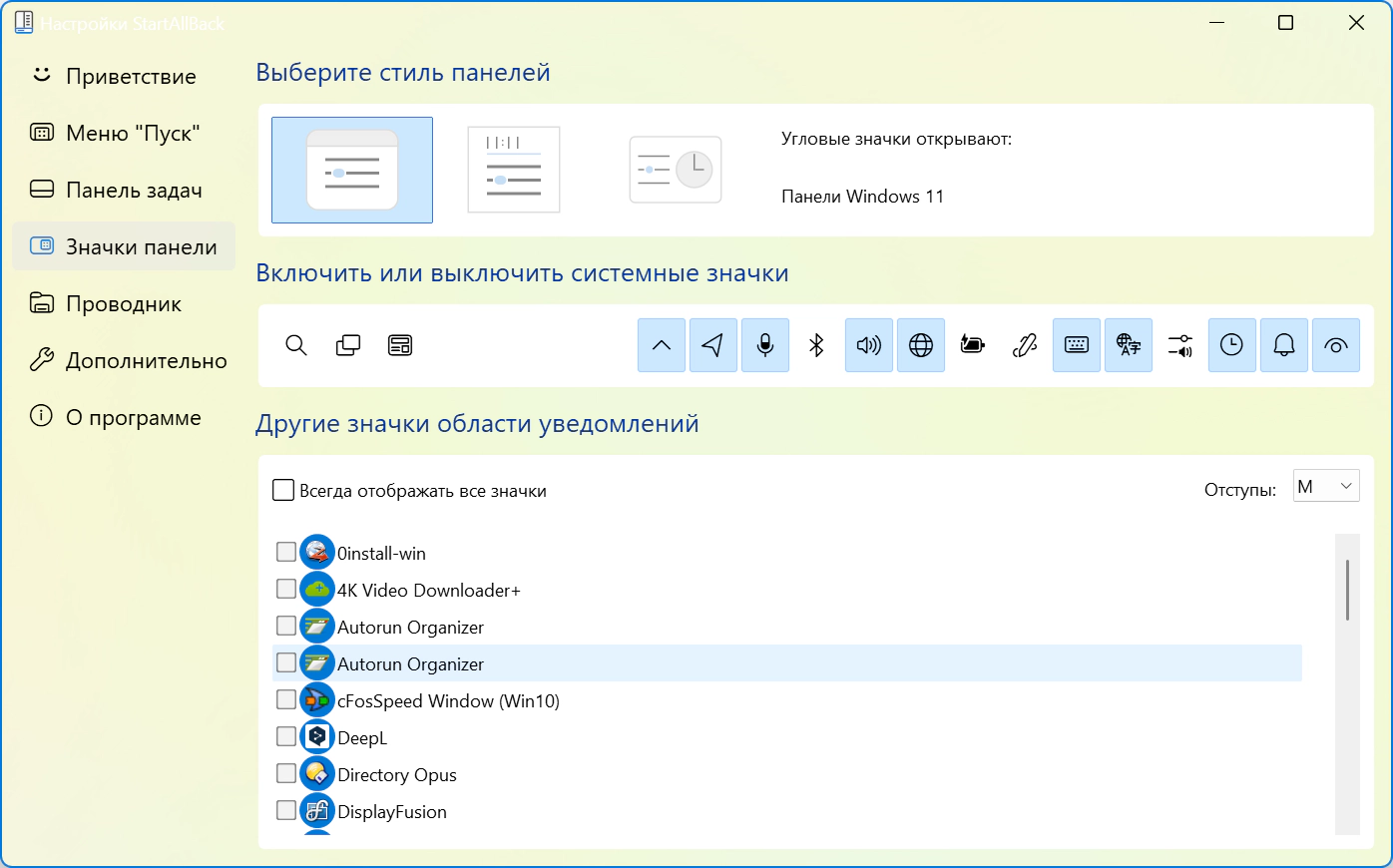Toggle the pen ink workspace icon
The height and width of the screenshot is (868, 1393).
1025,345
